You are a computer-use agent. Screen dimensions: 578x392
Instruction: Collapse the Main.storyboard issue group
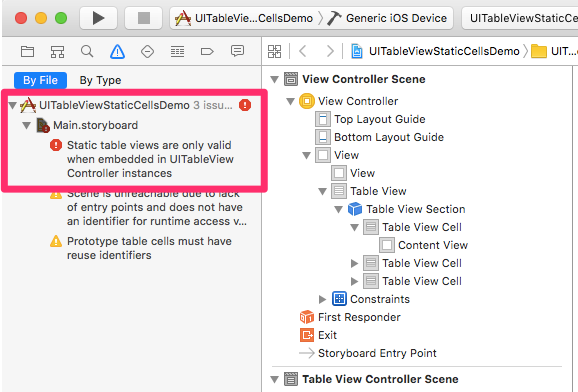click(26, 125)
